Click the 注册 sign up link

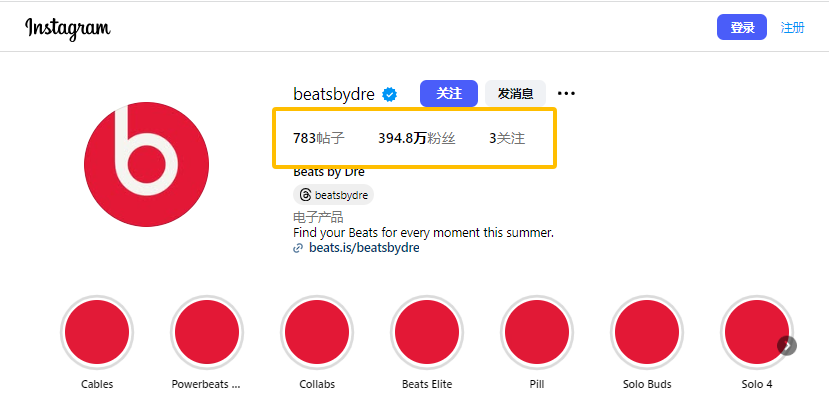pyautogui.click(x=792, y=28)
